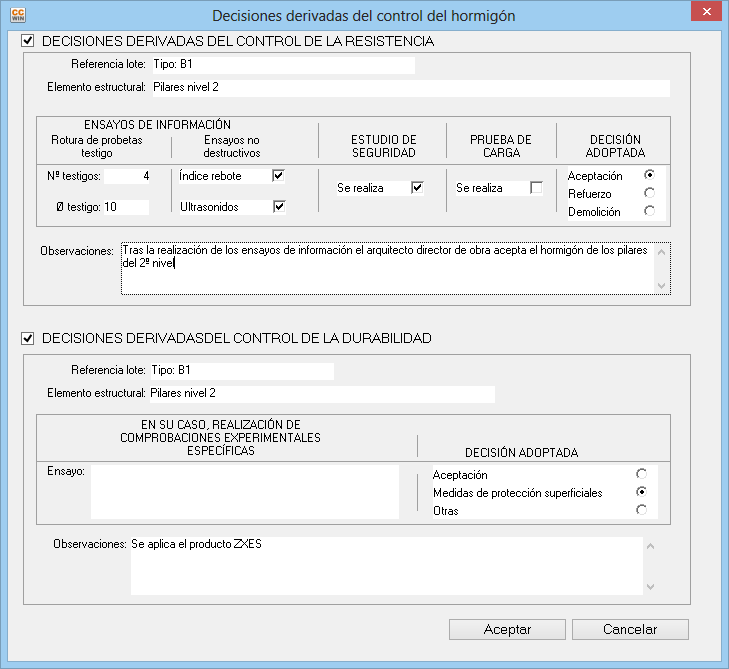The height and width of the screenshot is (669, 729).
Task: Click the Ensayo text box
Action: tap(245, 491)
